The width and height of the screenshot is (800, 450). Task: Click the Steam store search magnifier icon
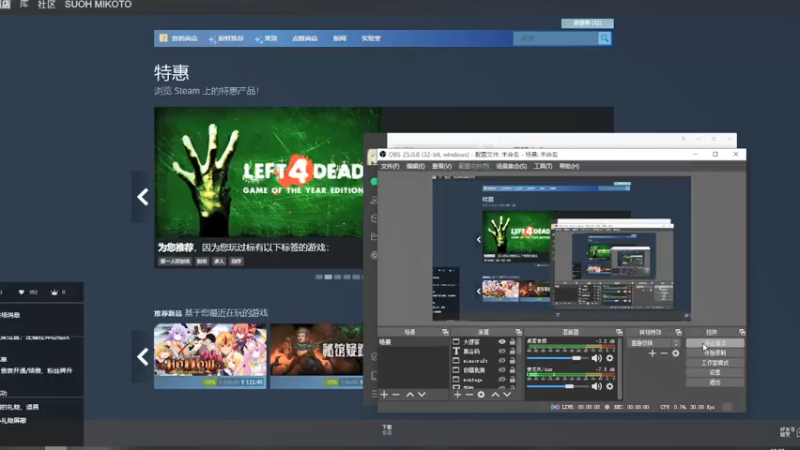(605, 38)
